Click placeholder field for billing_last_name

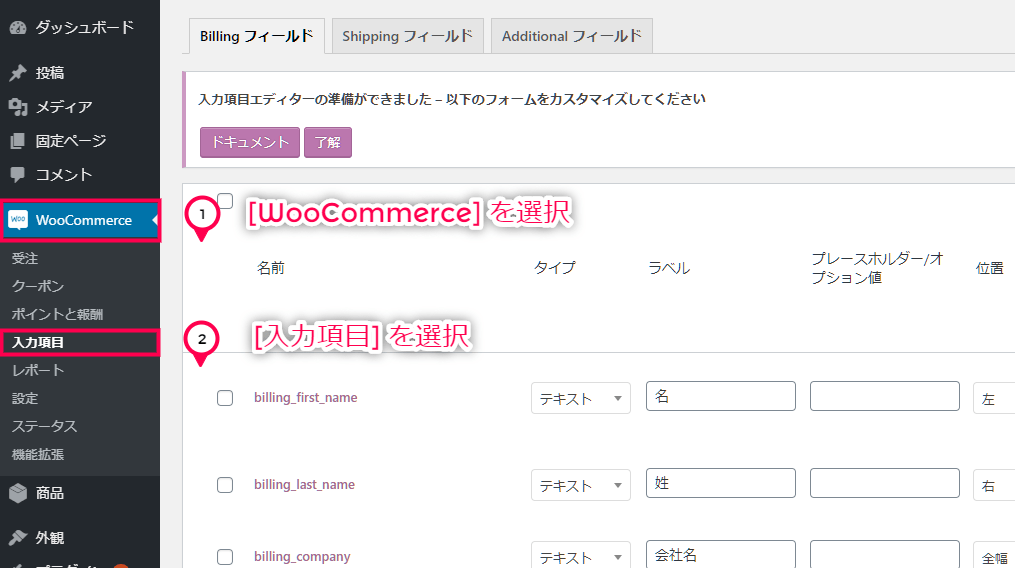coord(884,483)
